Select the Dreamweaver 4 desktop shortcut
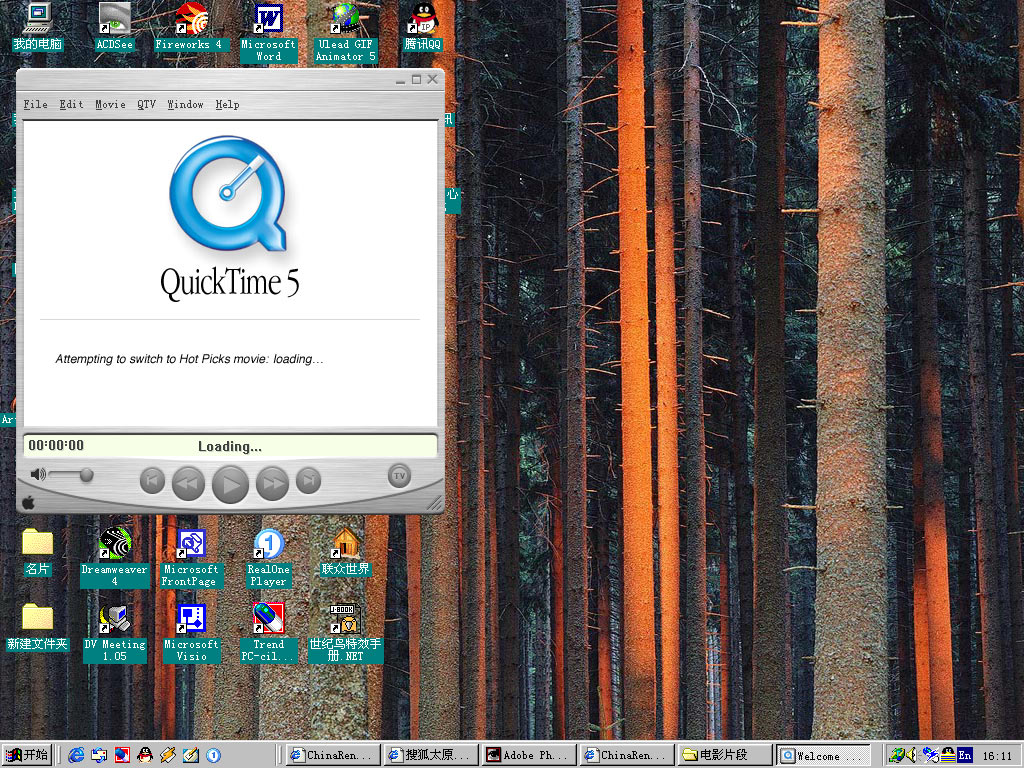Image resolution: width=1024 pixels, height=768 pixels. click(x=114, y=558)
